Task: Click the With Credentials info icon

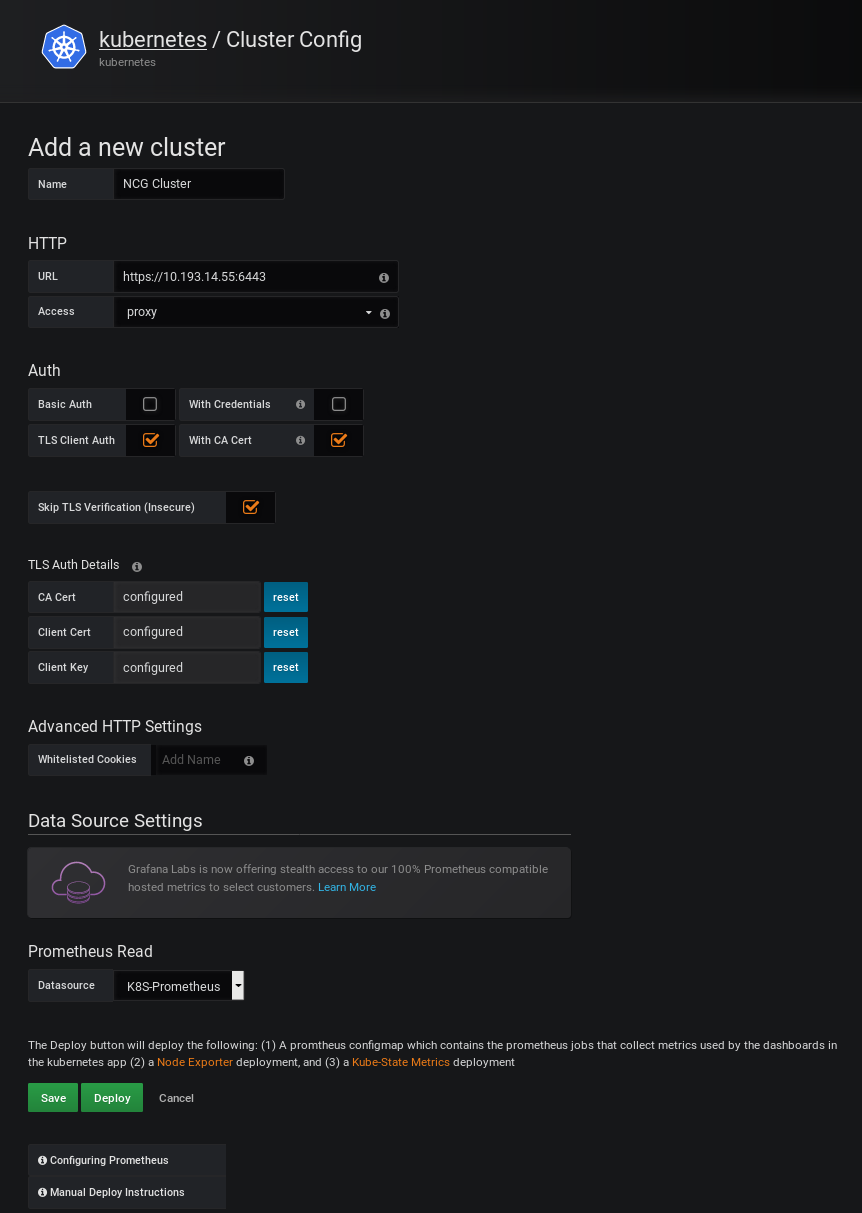Action: tap(300, 405)
